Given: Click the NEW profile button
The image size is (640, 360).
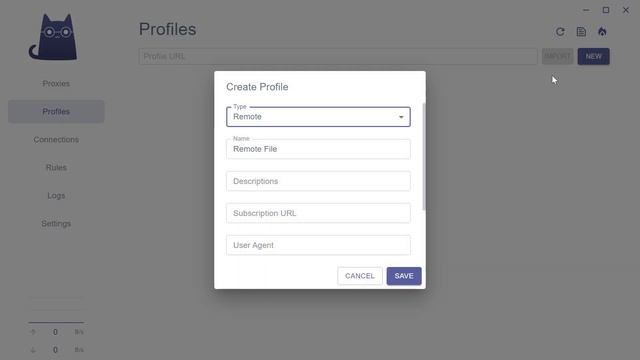Looking at the screenshot, I should pyautogui.click(x=593, y=56).
